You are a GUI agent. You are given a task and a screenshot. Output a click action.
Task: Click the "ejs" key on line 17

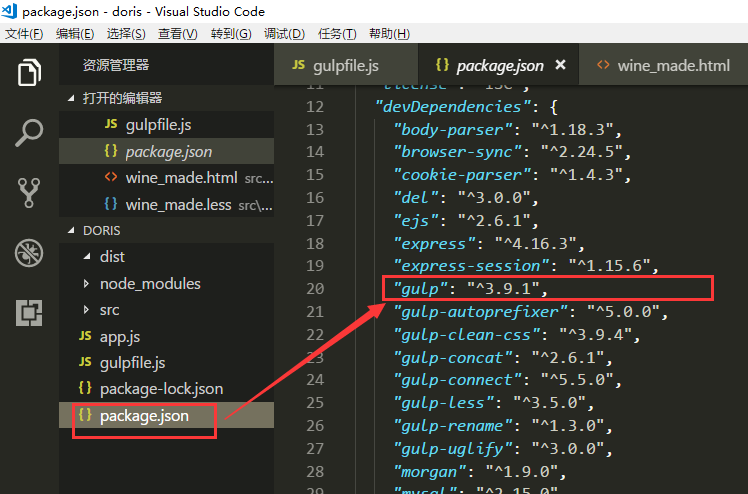[416, 220]
